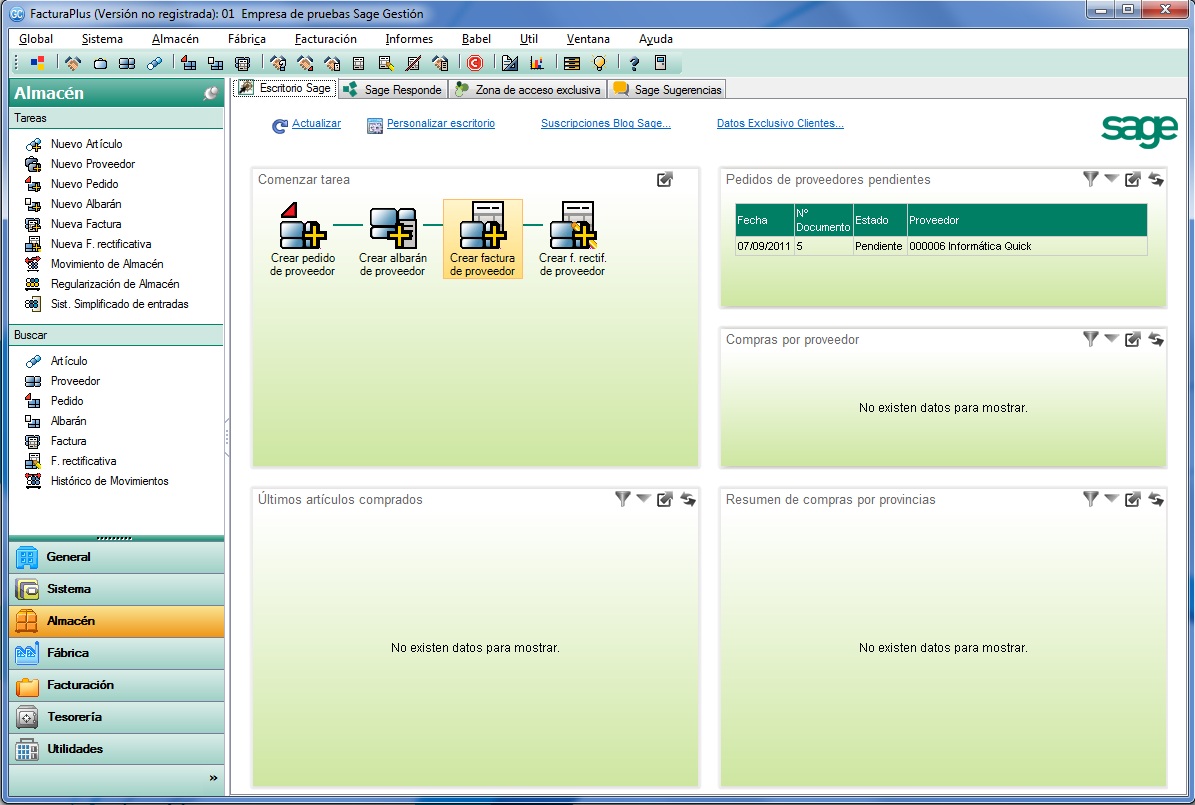Click filter funnel in Resumen de compras por provincias
The height and width of the screenshot is (805, 1195).
pos(1091,499)
